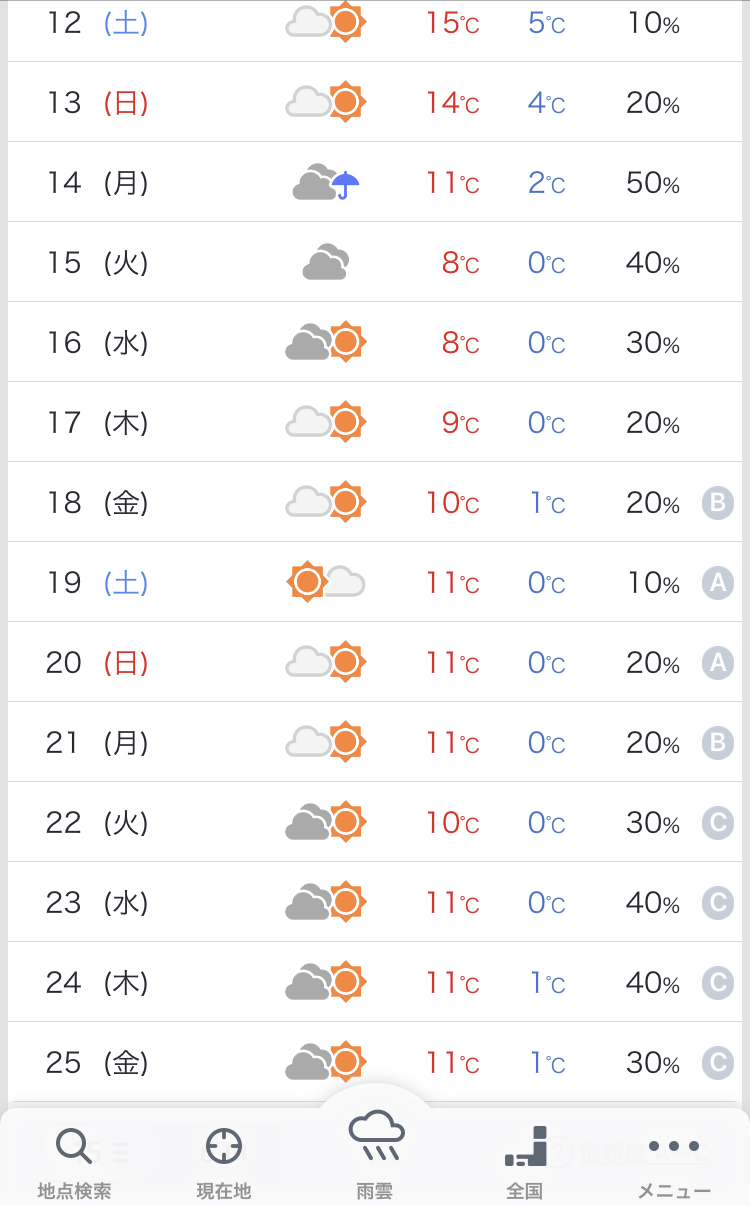Tap the reliability B badge for 18 (金)
The image size is (750, 1206).
point(717,503)
